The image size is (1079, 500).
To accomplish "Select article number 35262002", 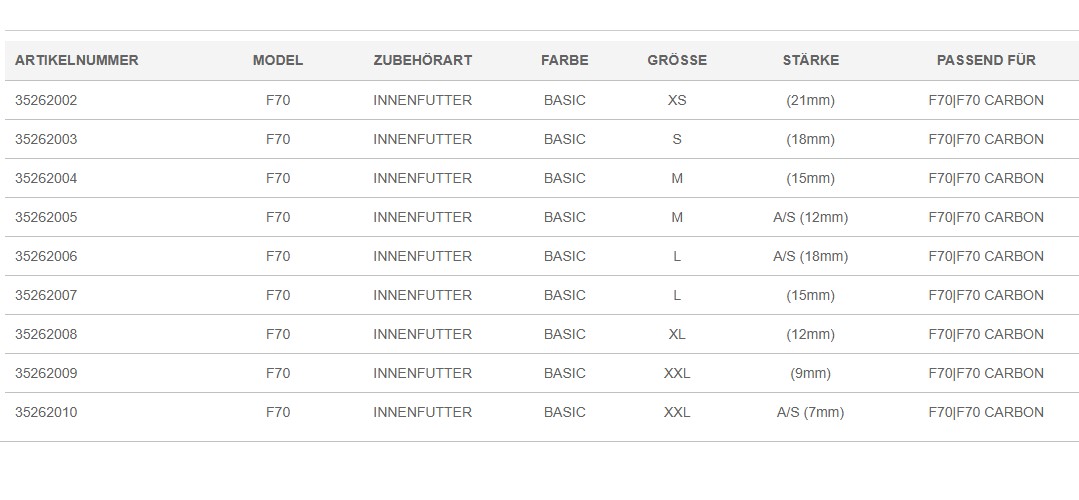I will coord(46,100).
